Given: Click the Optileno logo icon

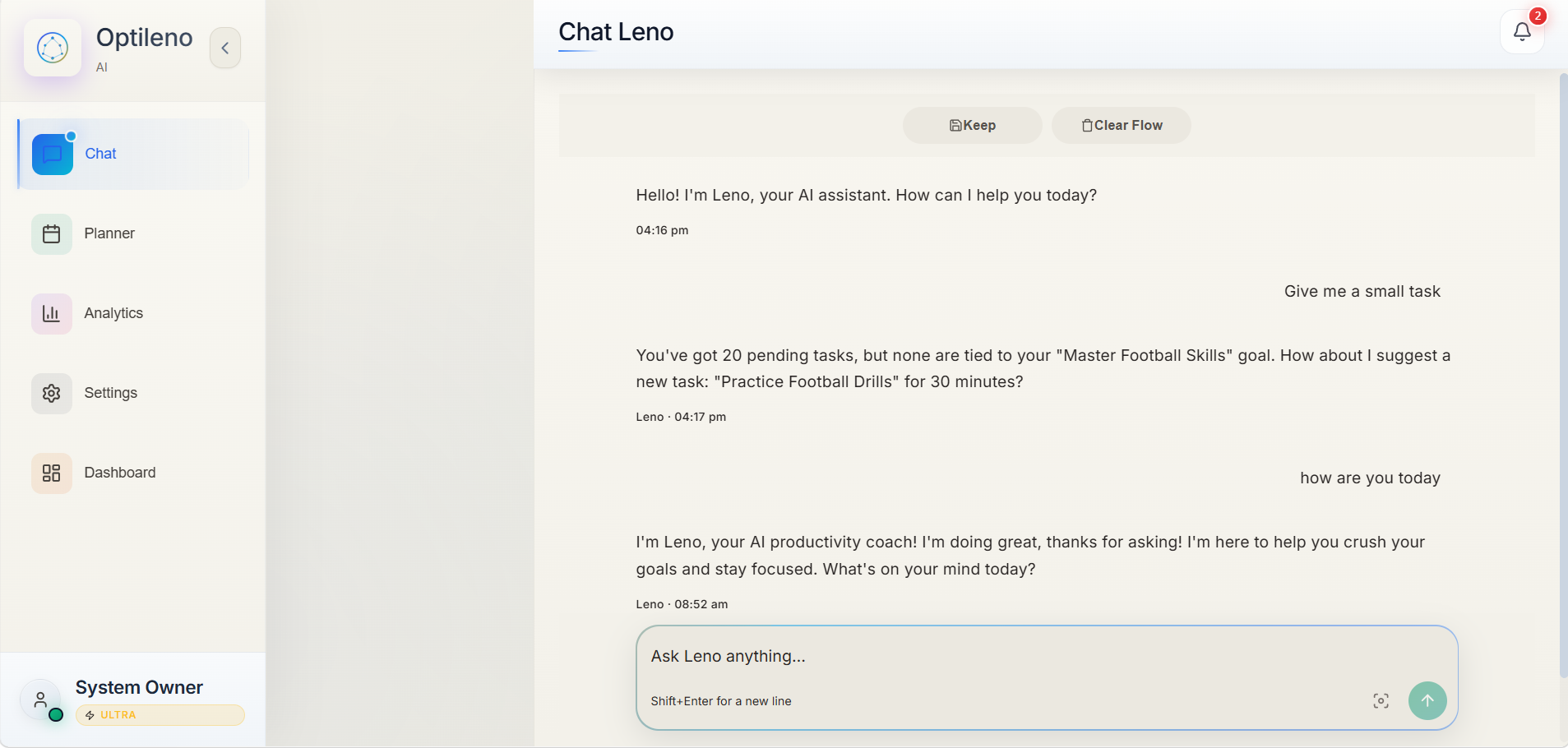Looking at the screenshot, I should [53, 48].
